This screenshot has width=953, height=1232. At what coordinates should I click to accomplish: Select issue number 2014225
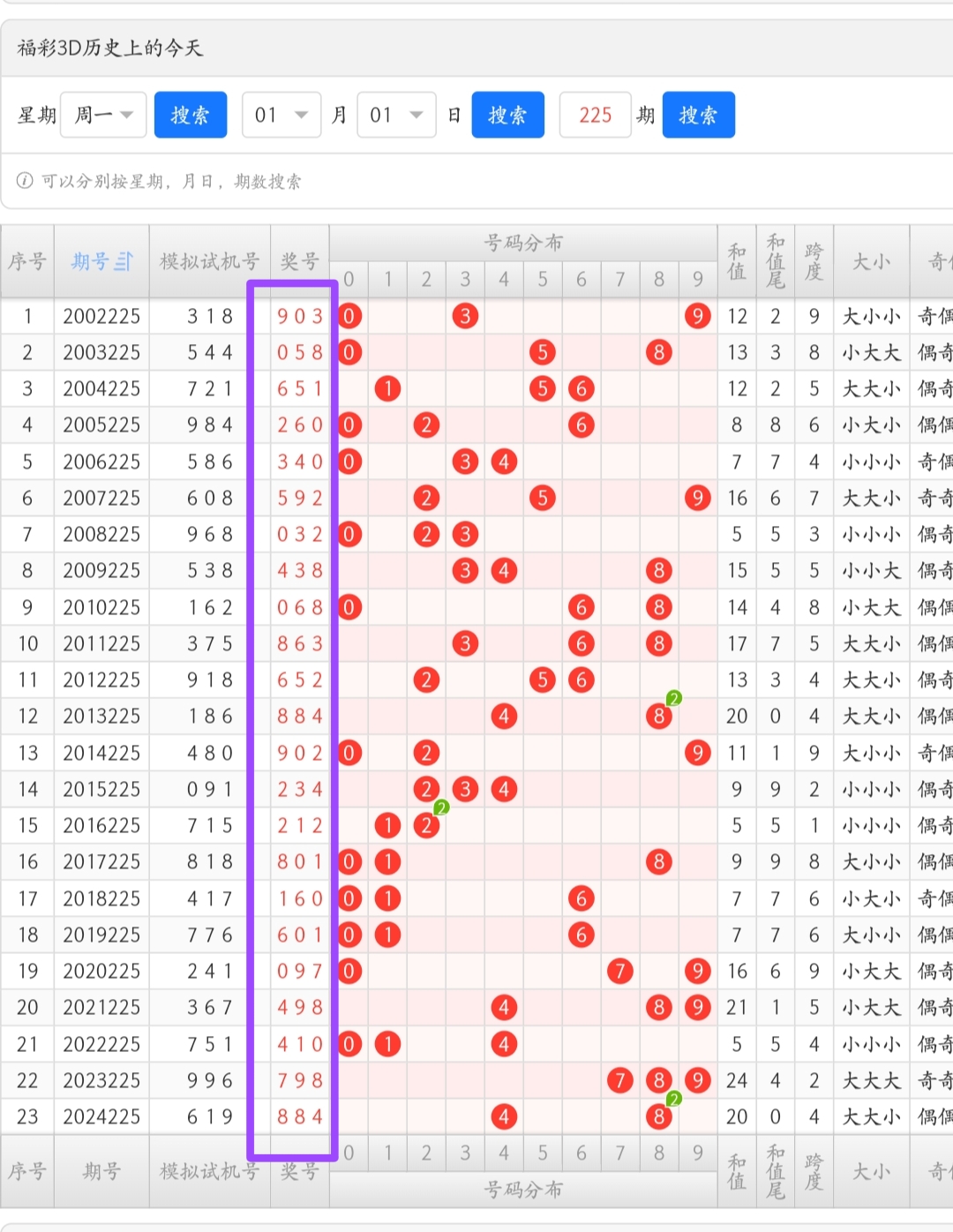pyautogui.click(x=101, y=753)
